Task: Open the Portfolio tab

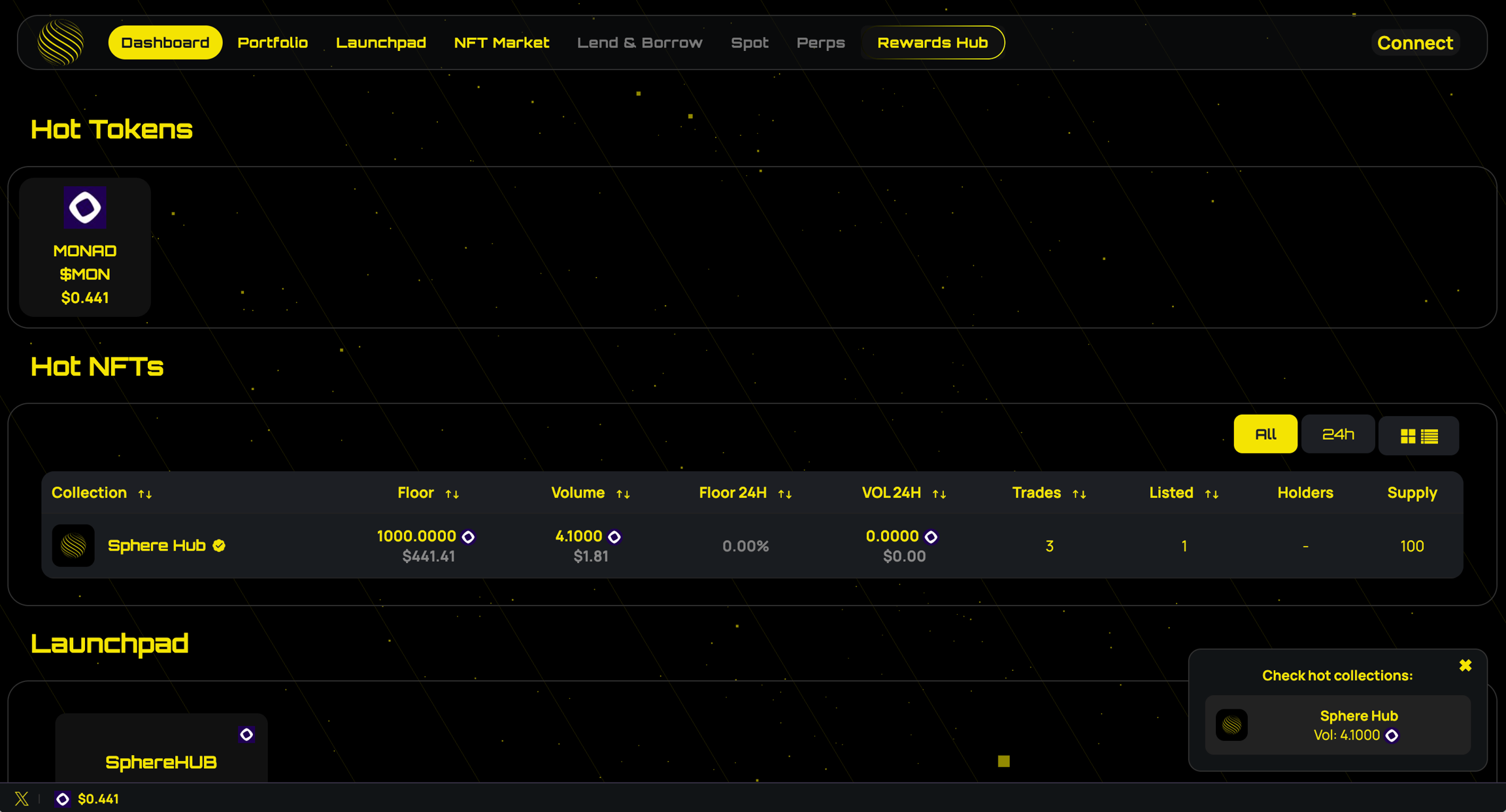Action: tap(273, 42)
